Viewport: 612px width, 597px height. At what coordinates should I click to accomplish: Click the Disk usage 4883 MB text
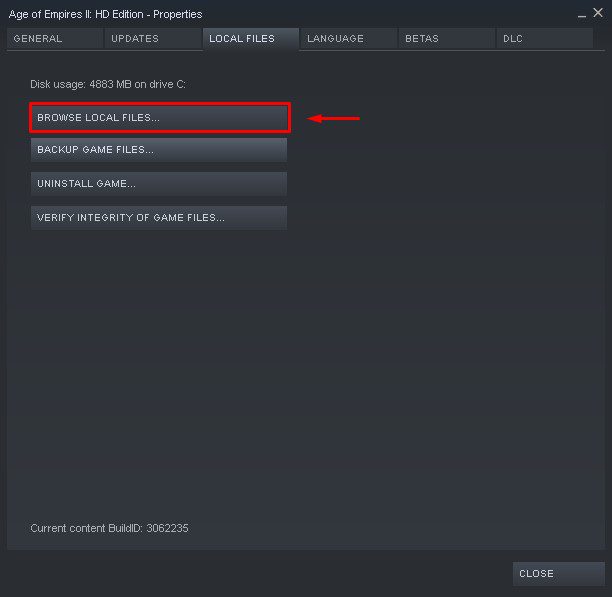tap(108, 84)
